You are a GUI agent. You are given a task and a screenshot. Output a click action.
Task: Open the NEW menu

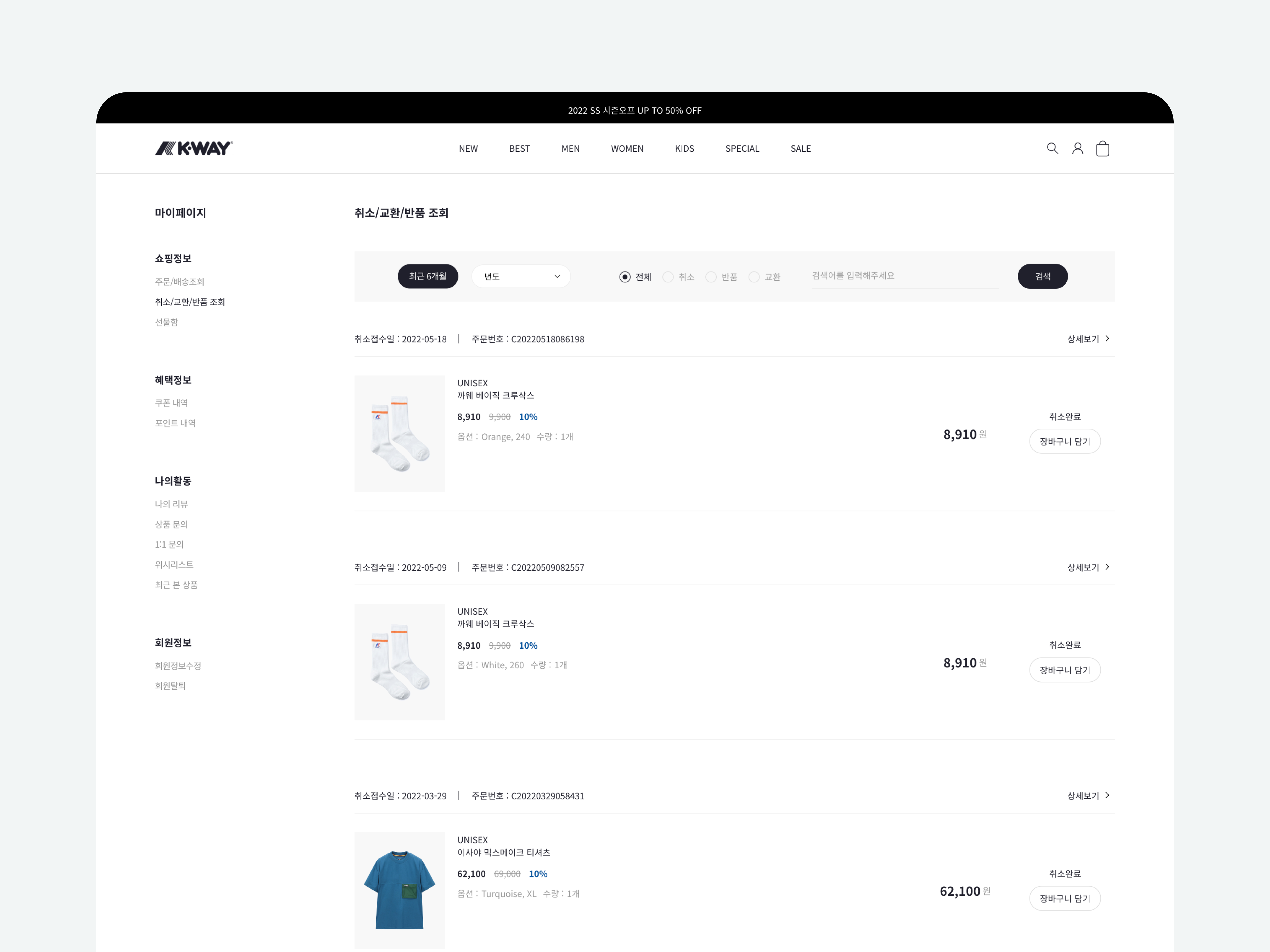(468, 149)
